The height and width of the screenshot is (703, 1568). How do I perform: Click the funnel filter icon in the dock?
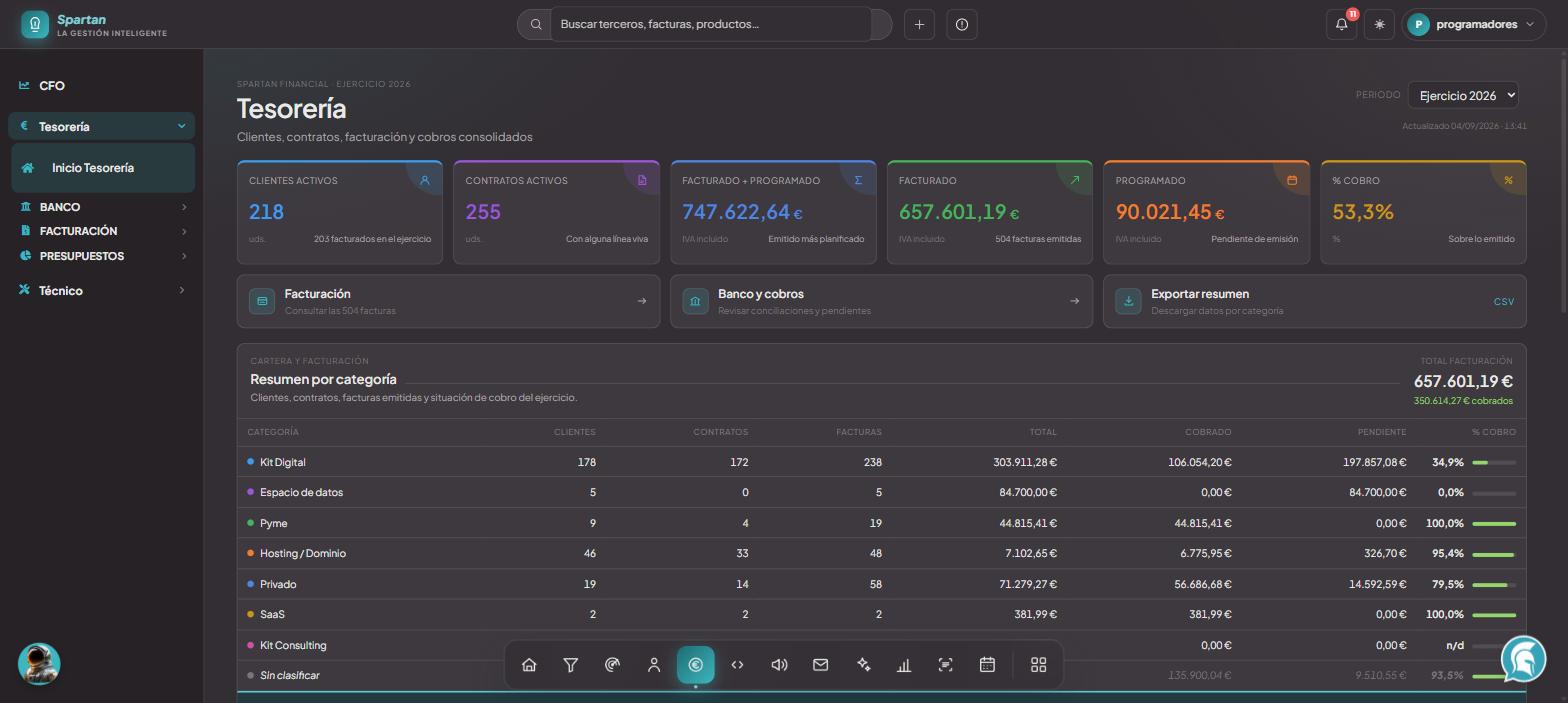[x=571, y=665]
